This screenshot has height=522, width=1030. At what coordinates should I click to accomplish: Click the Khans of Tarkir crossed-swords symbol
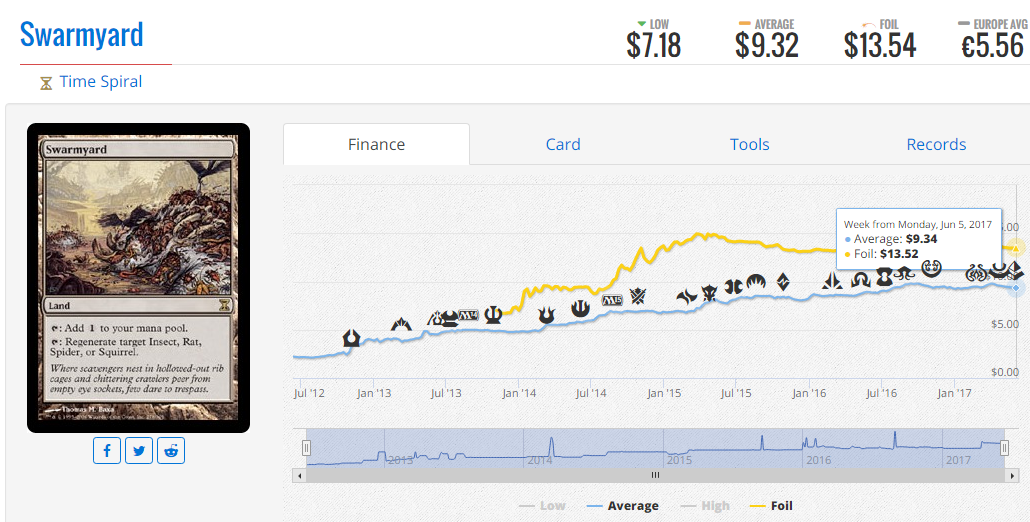[638, 296]
